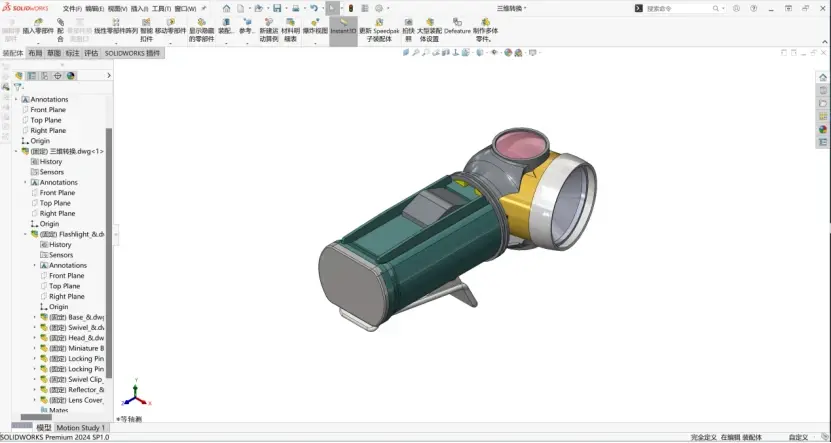Click the Undo arrow icon
This screenshot has height=443, width=831.
(x=314, y=8)
